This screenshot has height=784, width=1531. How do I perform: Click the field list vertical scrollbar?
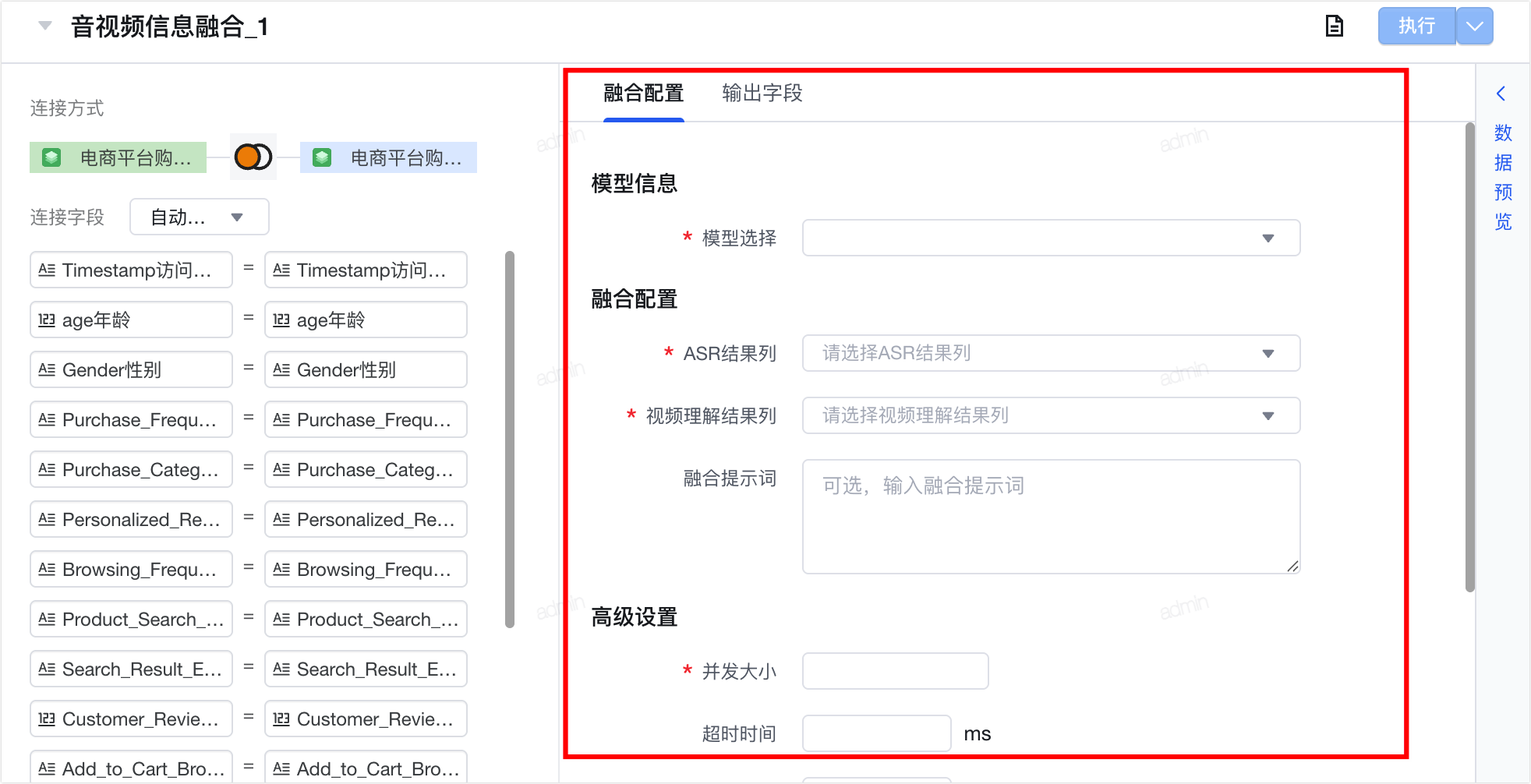pos(510,439)
